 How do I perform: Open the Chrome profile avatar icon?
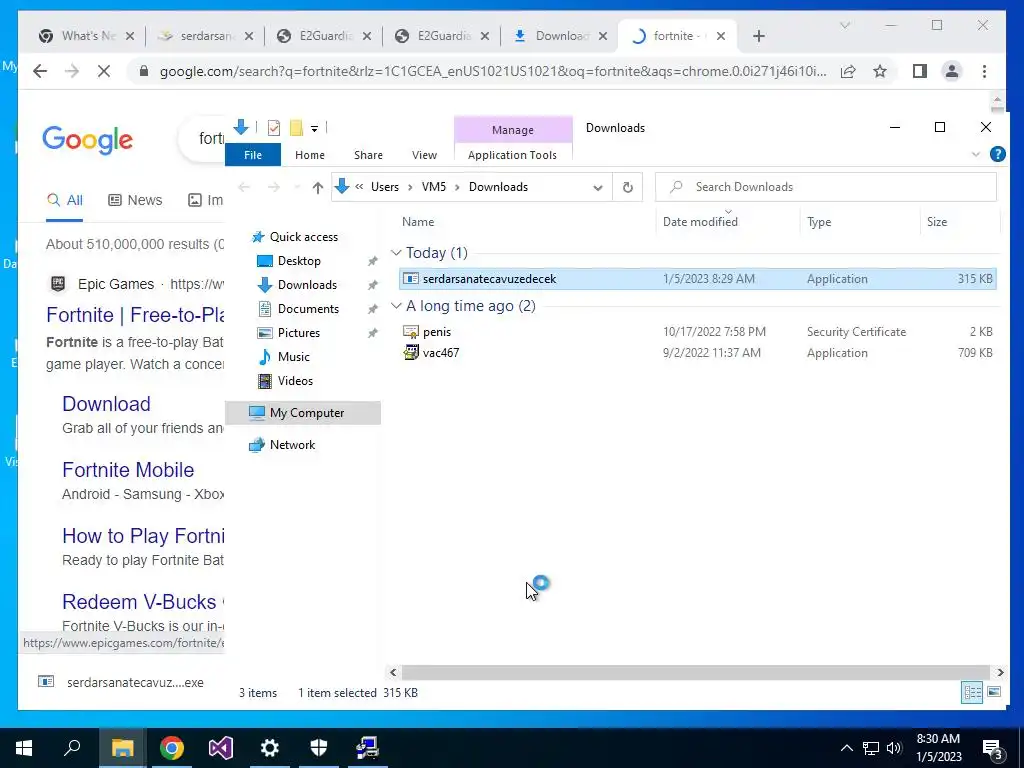click(952, 71)
